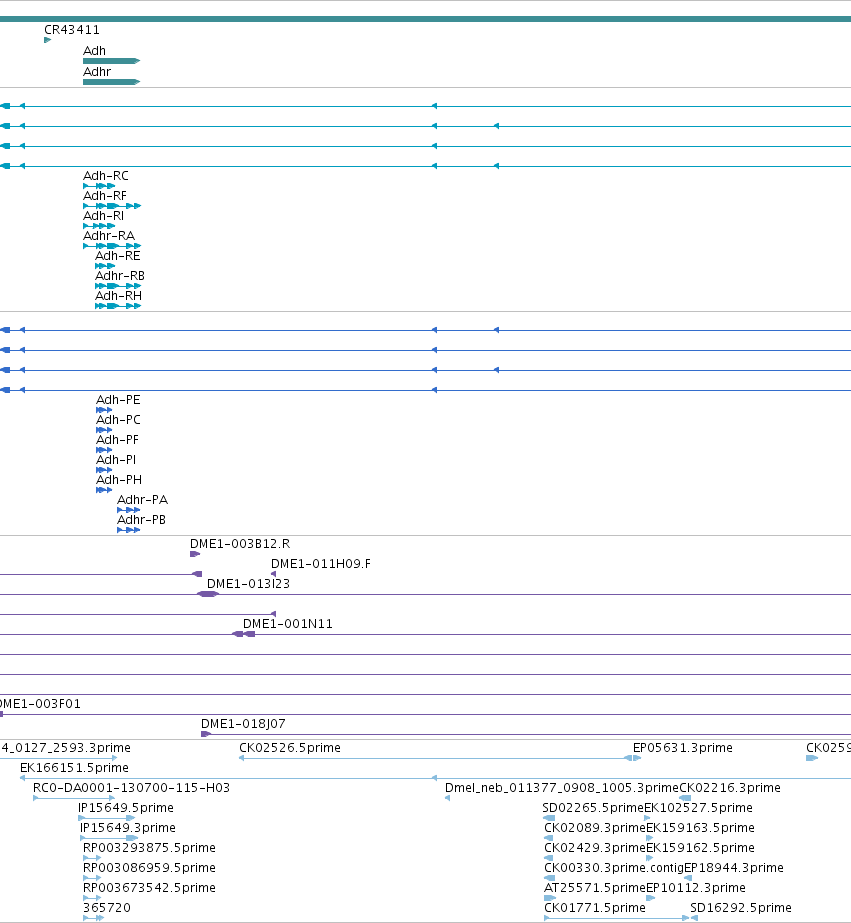
Task: Select the Adhr-PB protein label
Action: point(141,520)
